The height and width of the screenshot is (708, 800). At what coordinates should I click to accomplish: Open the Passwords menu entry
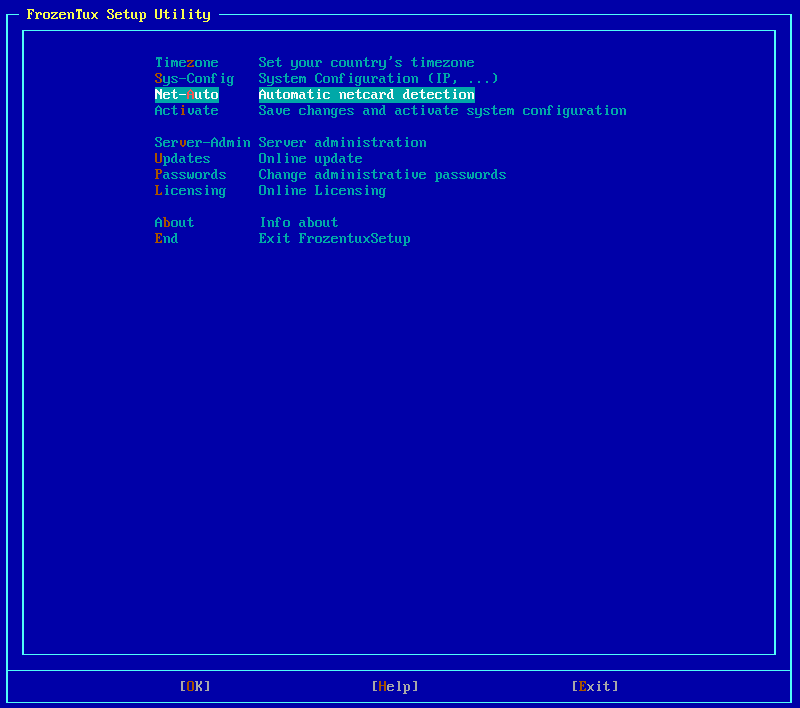190,174
